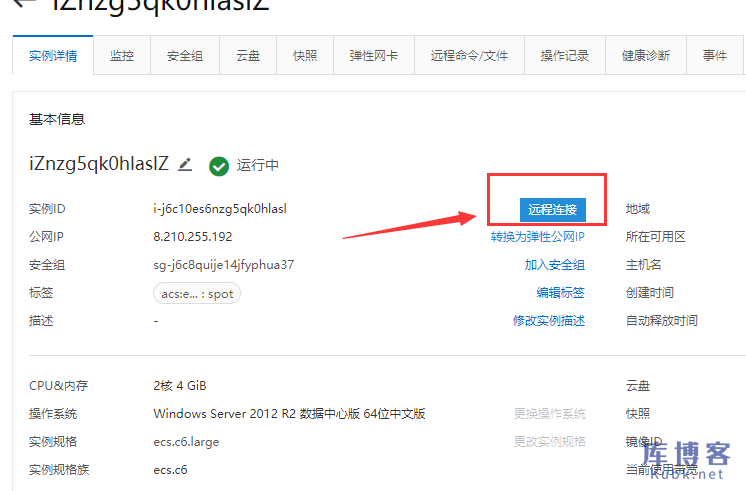Viewport: 746px width, 491px height.
Task: Click the acs:e... : spot tag chip
Action: 197,294
